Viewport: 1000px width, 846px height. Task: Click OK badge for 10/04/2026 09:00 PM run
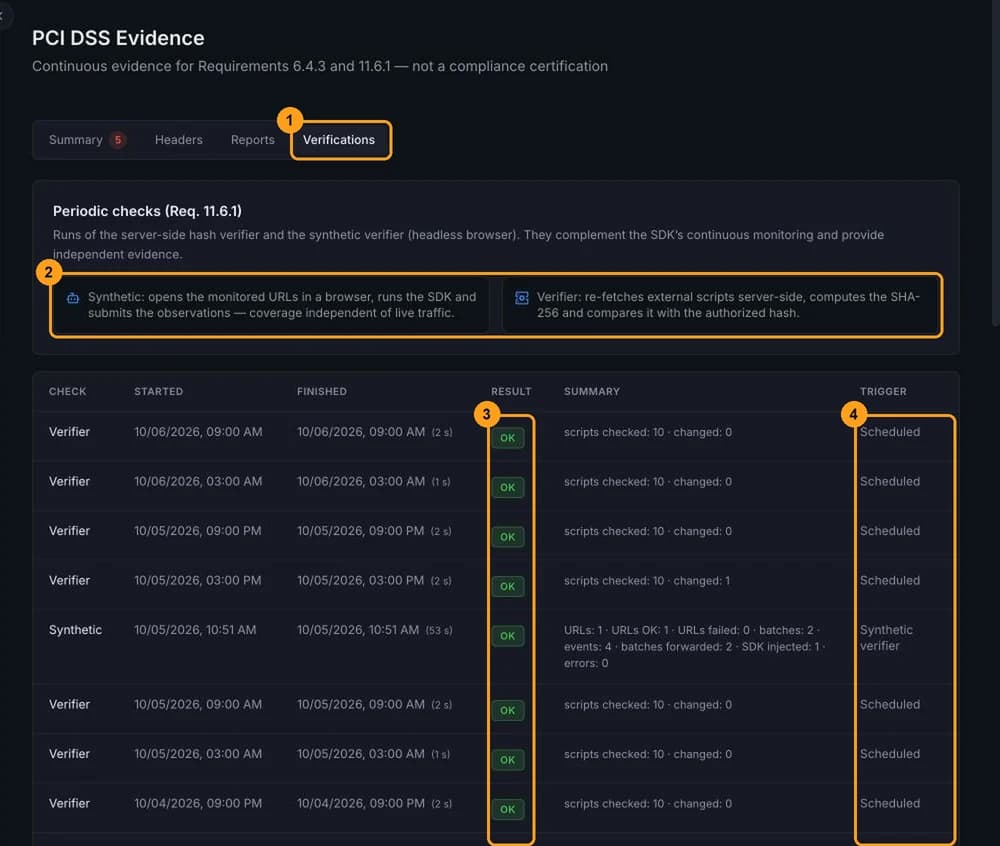(x=508, y=809)
